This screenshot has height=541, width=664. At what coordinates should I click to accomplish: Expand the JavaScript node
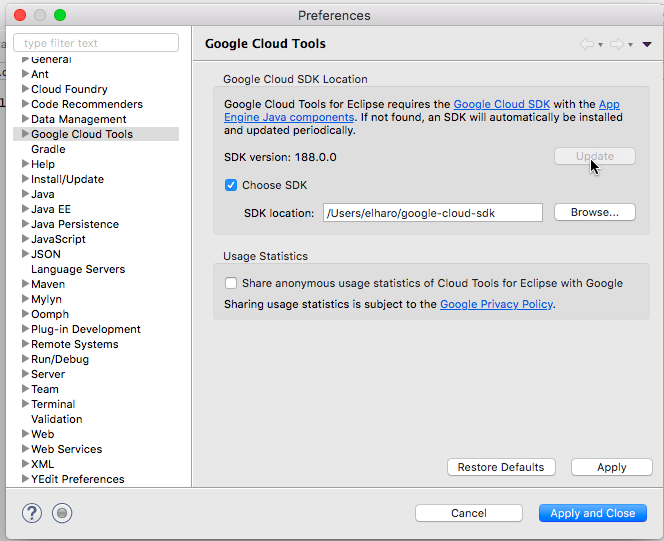click(25, 239)
